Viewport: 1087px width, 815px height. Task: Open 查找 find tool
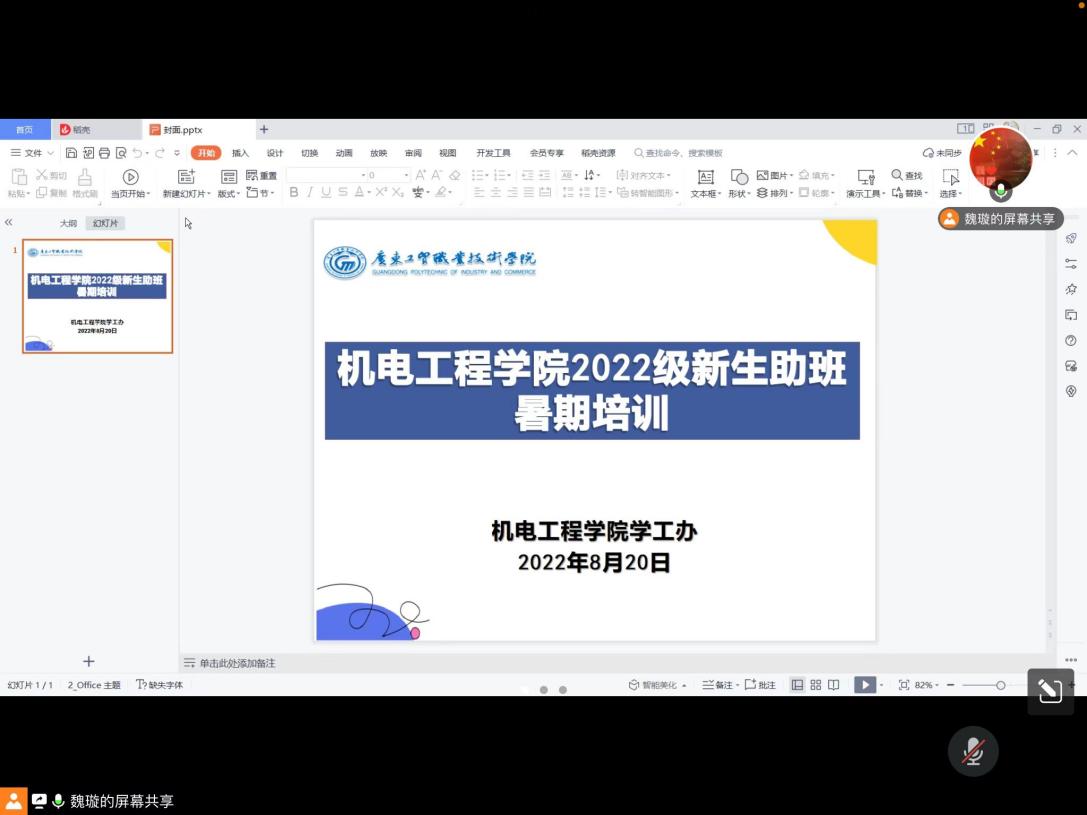[x=906, y=175]
